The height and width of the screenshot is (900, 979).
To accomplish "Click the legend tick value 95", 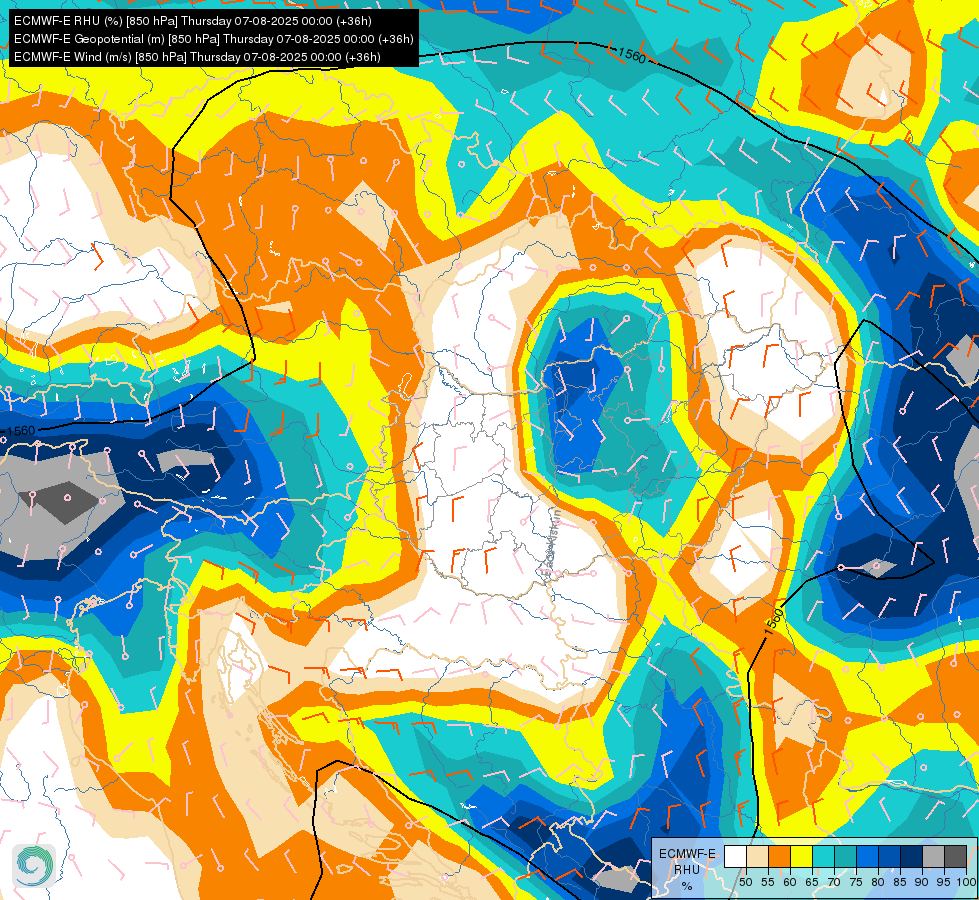I will (944, 882).
